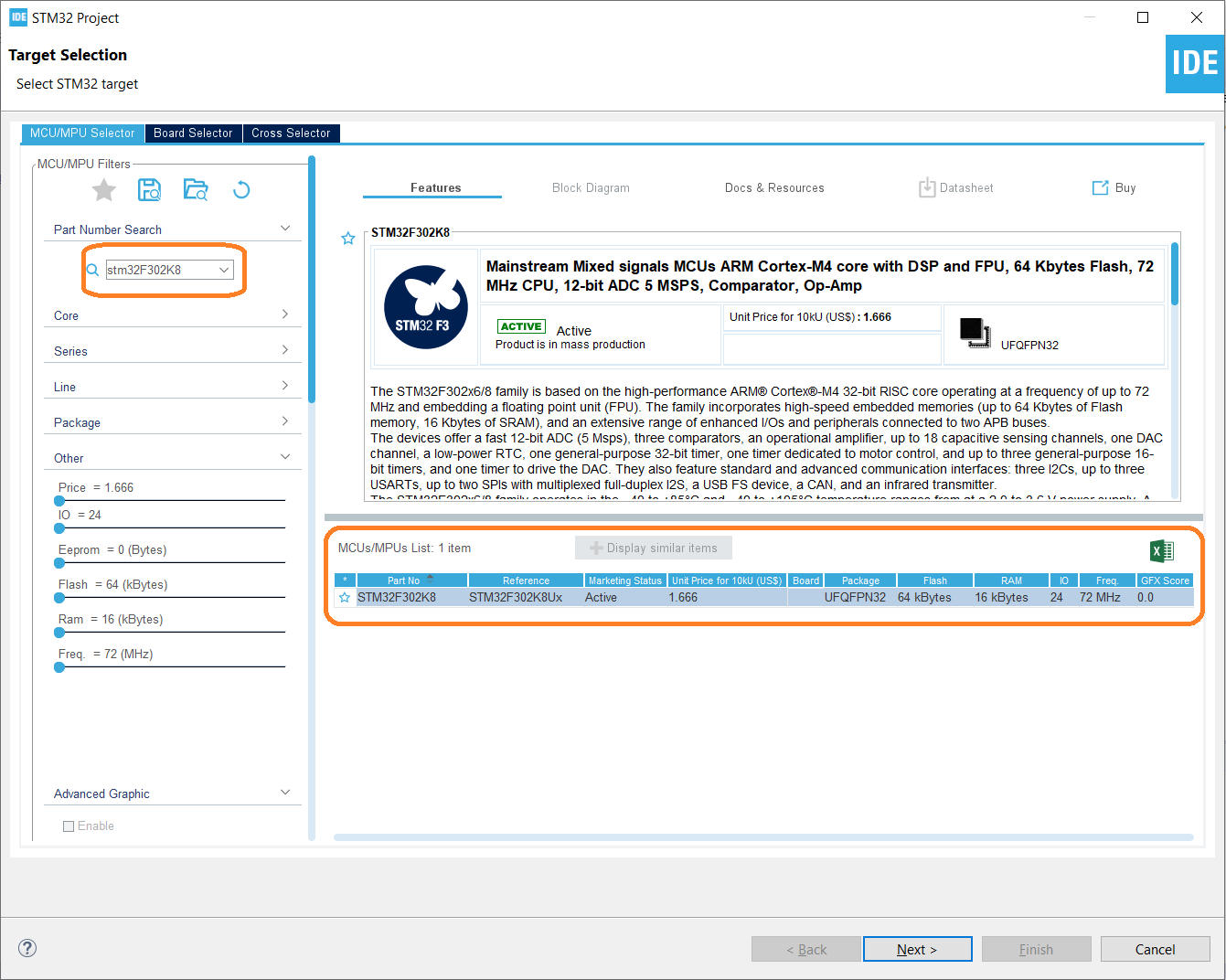Adjust the Price slider handle
Viewport: 1226px width, 980px height.
click(59, 501)
